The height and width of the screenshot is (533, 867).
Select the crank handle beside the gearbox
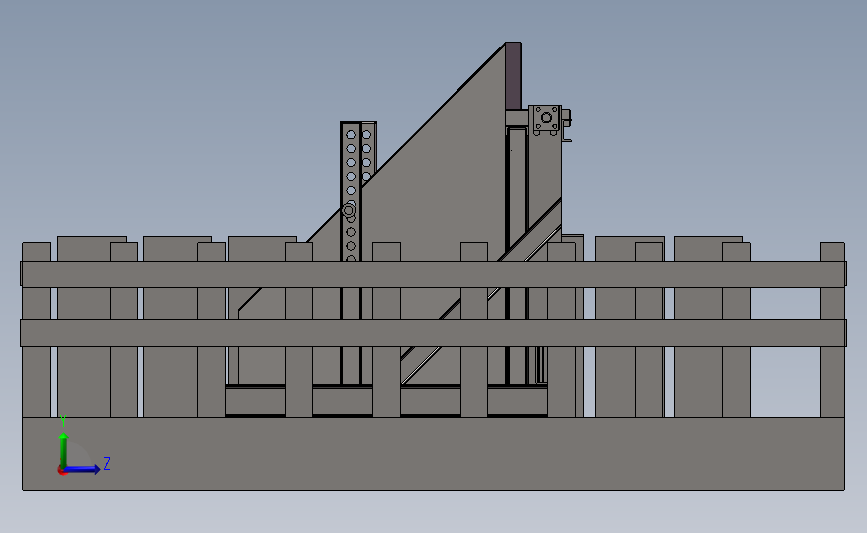[567, 126]
